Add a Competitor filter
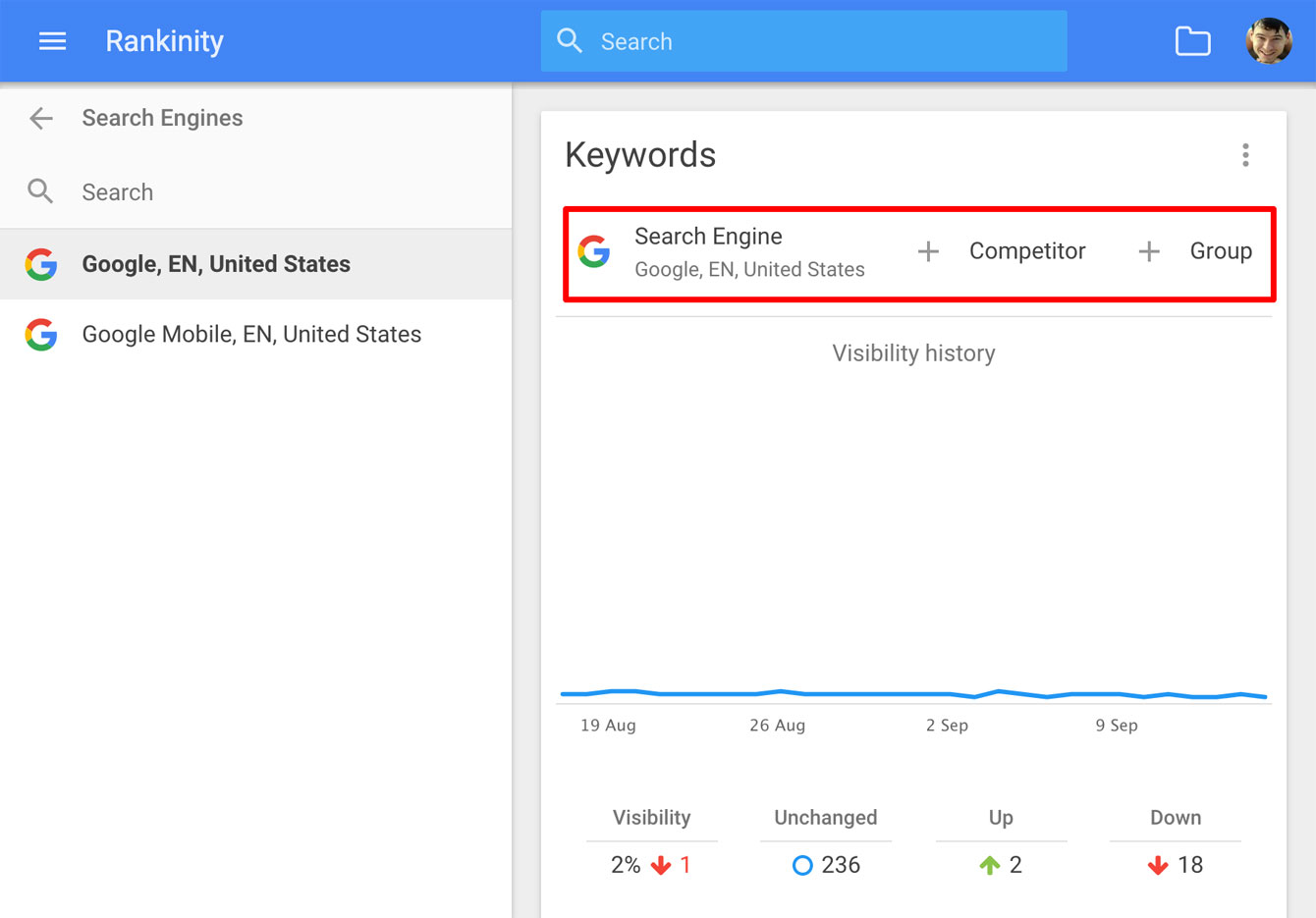This screenshot has height=918, width=1316. click(x=1002, y=252)
